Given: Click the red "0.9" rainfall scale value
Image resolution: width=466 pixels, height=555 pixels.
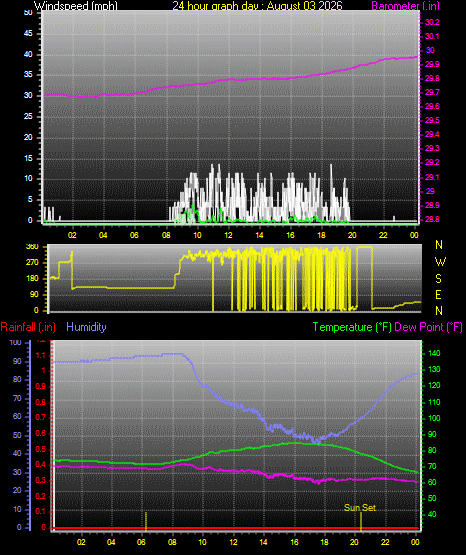Looking at the screenshot, I should 41,386.
